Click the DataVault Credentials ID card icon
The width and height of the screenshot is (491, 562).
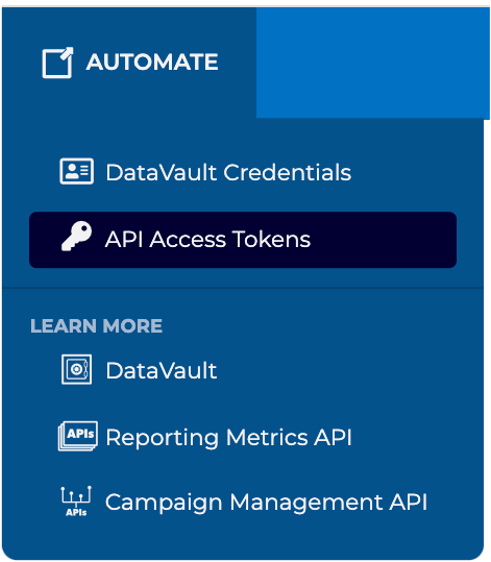[77, 171]
